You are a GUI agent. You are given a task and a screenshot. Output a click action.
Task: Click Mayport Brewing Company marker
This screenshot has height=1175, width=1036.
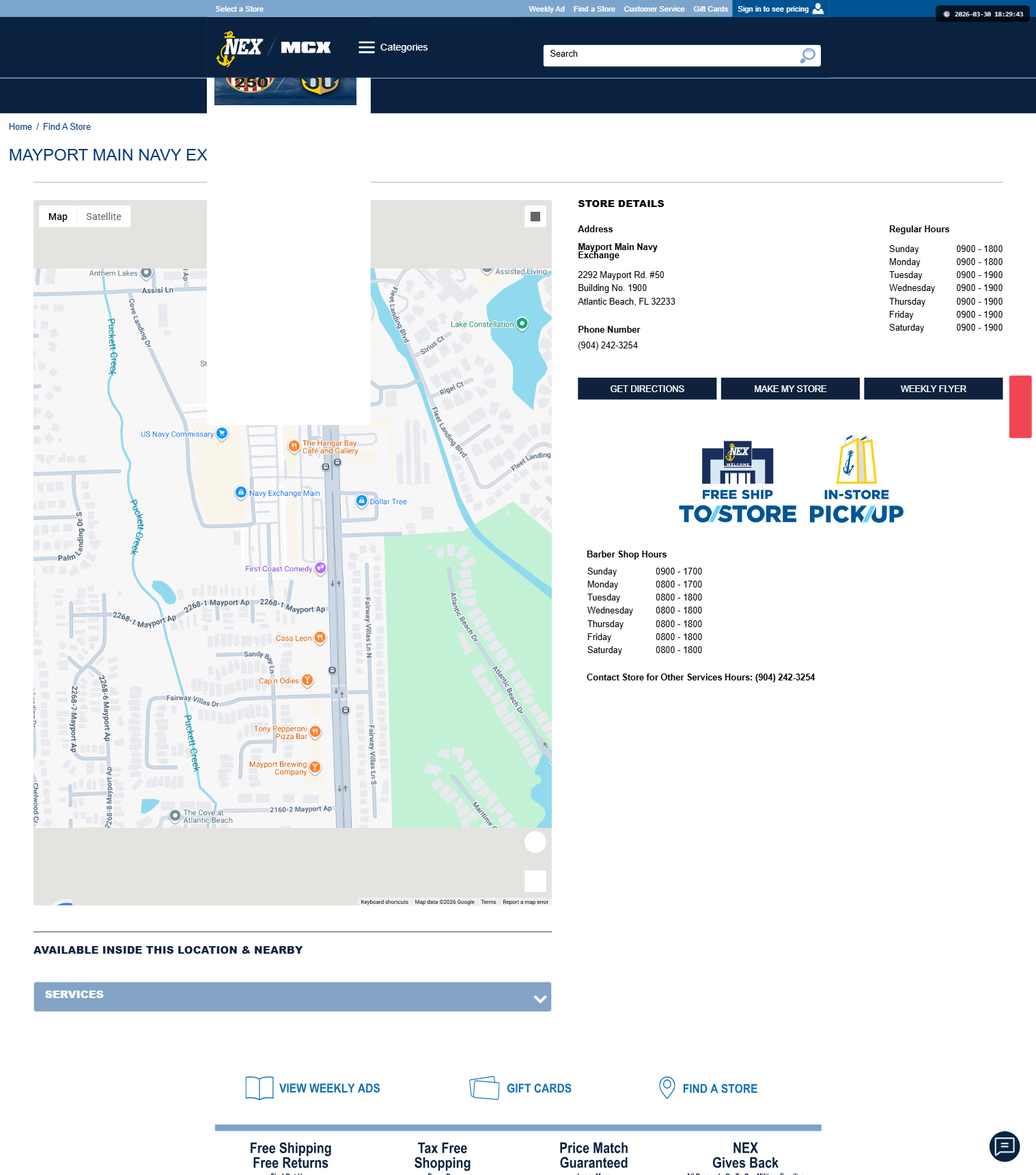(315, 768)
